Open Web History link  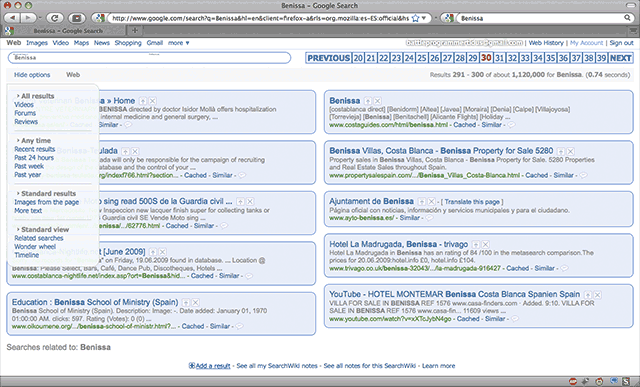coord(546,43)
